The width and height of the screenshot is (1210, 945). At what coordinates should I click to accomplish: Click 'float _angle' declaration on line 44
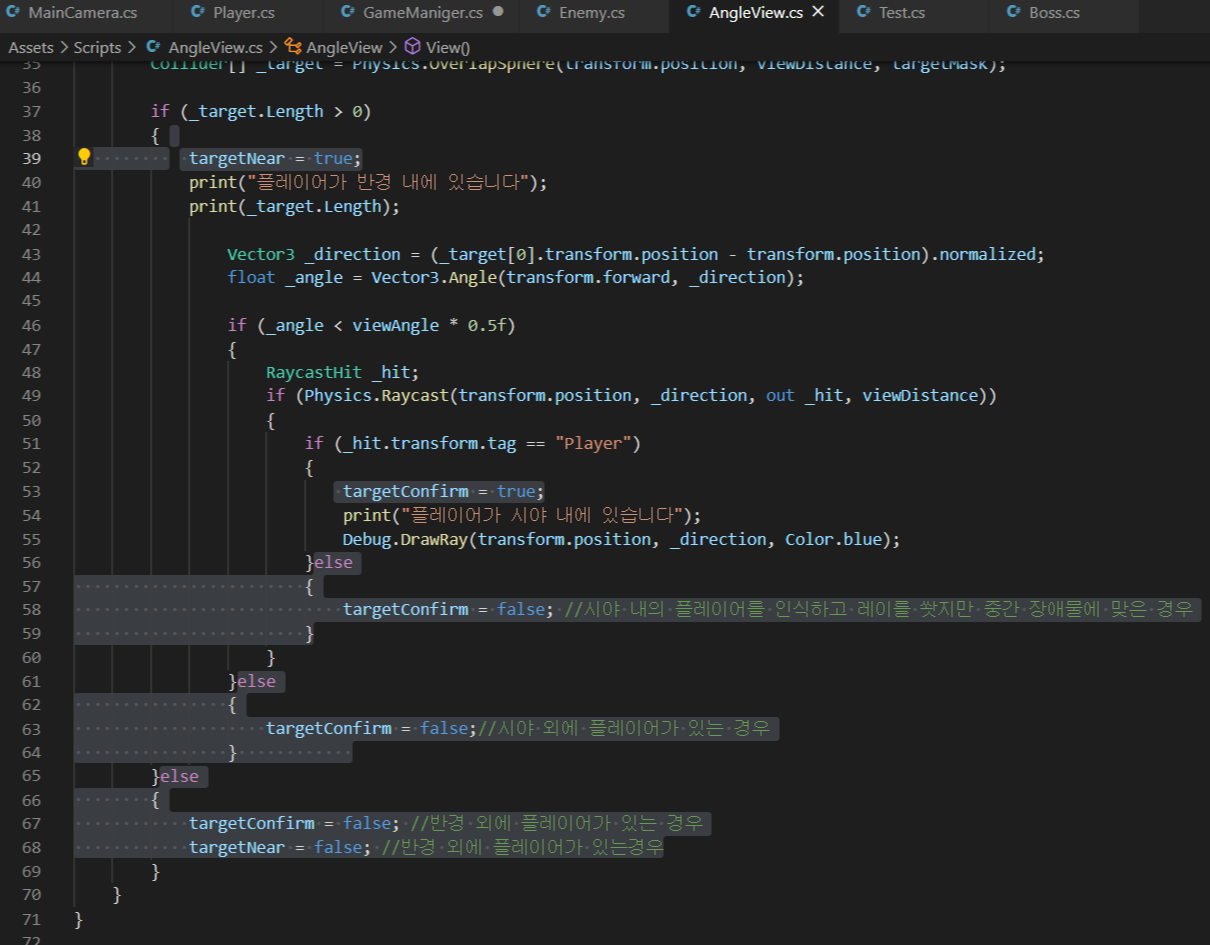click(285, 277)
